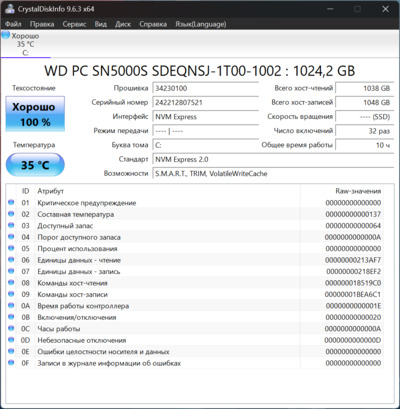400x409 pixels.
Task: Click status orb next to Составная температура
Action: point(11,214)
